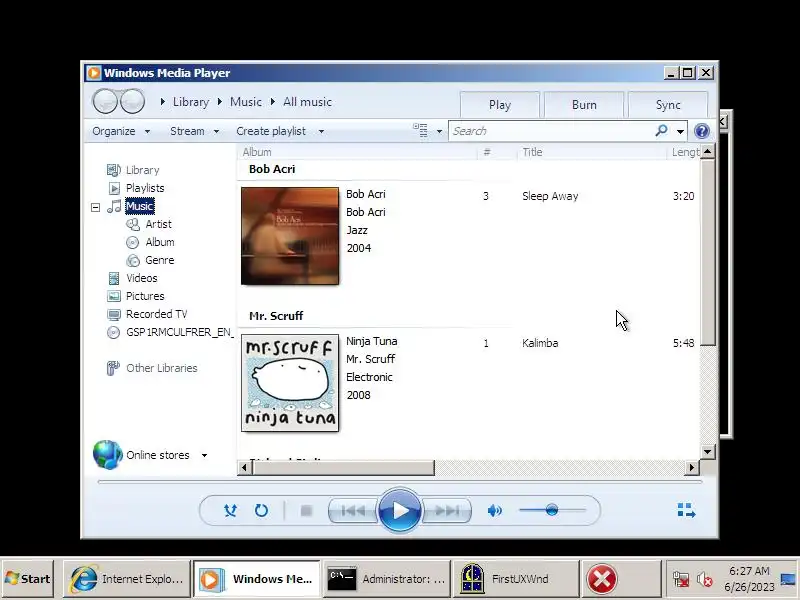Click the volume slider handle
800x600 pixels.
pos(552,510)
